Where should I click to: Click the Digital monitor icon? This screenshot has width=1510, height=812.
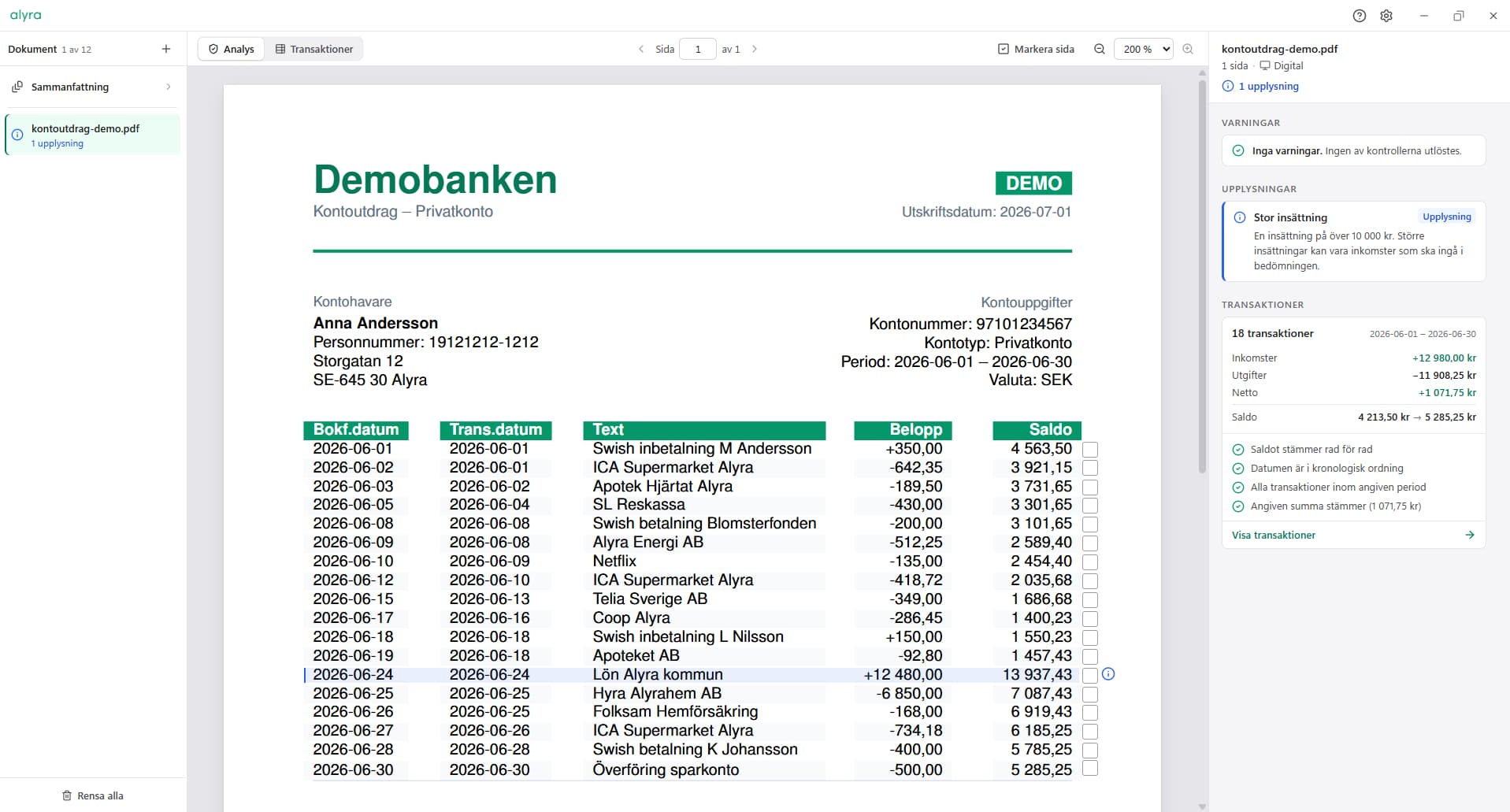pyautogui.click(x=1265, y=66)
